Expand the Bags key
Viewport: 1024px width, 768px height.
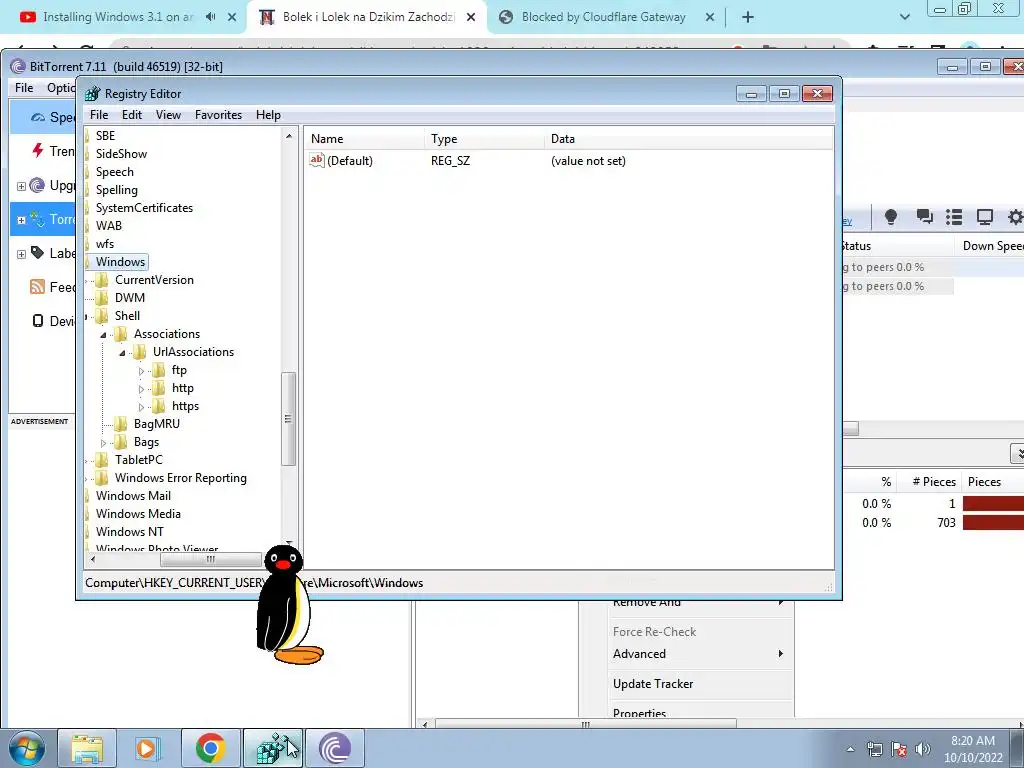pyautogui.click(x=103, y=443)
